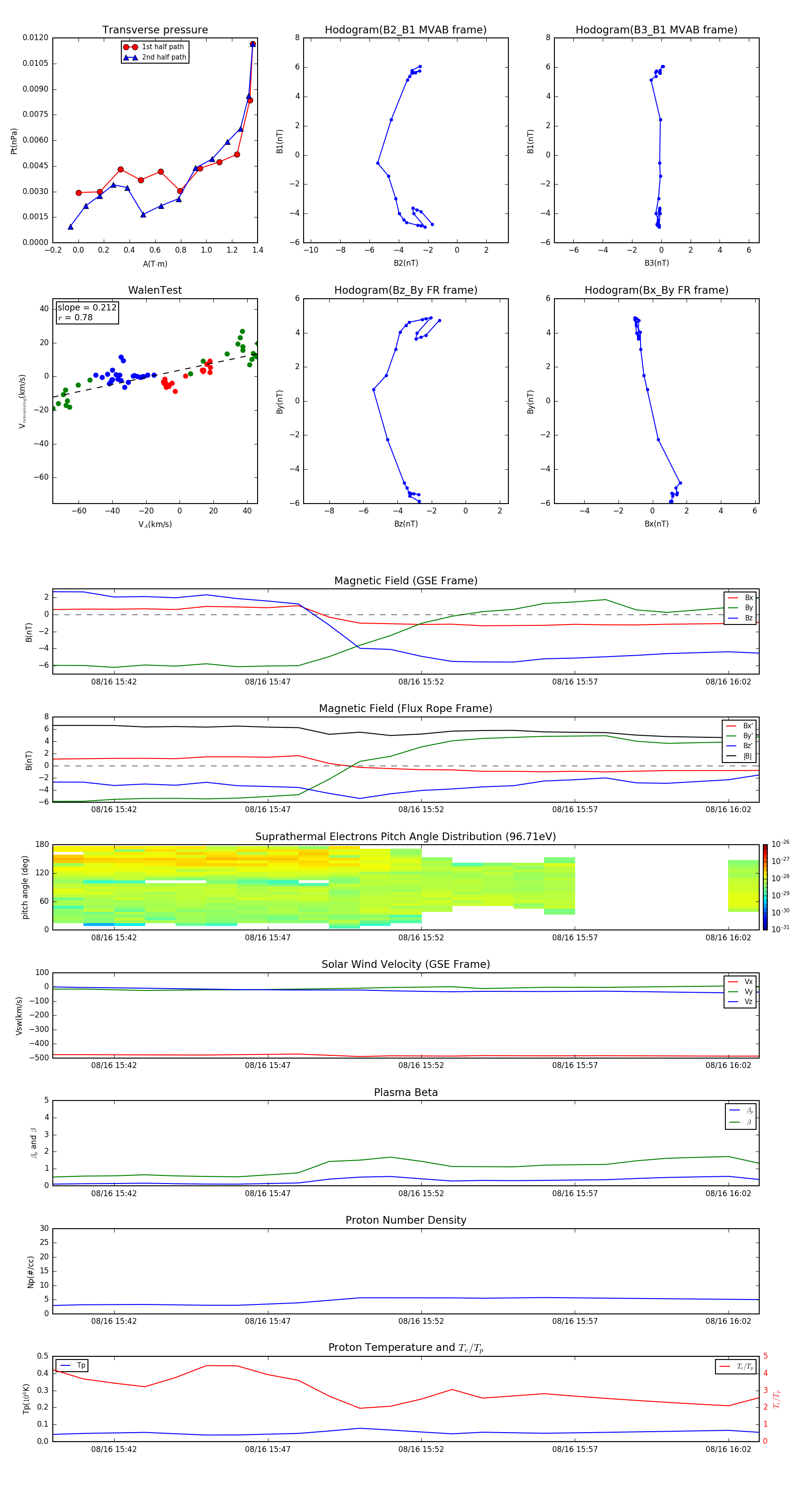Click the 'Tp(10^6K)' y-axis label
The height and width of the screenshot is (1489, 812).
(x=26, y=1399)
